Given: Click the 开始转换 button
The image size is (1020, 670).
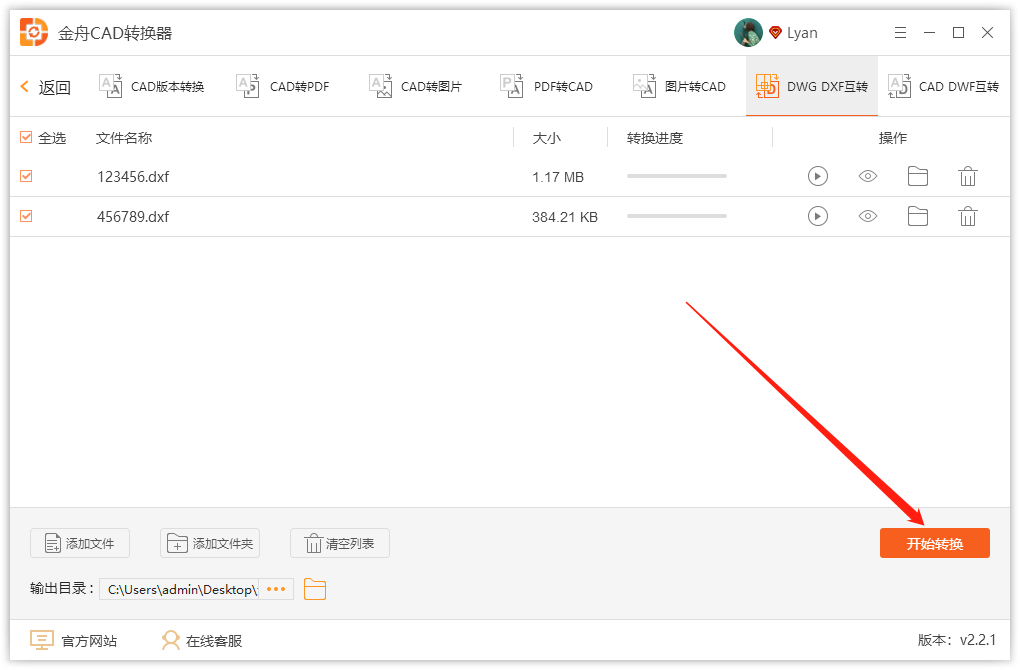Looking at the screenshot, I should [934, 543].
